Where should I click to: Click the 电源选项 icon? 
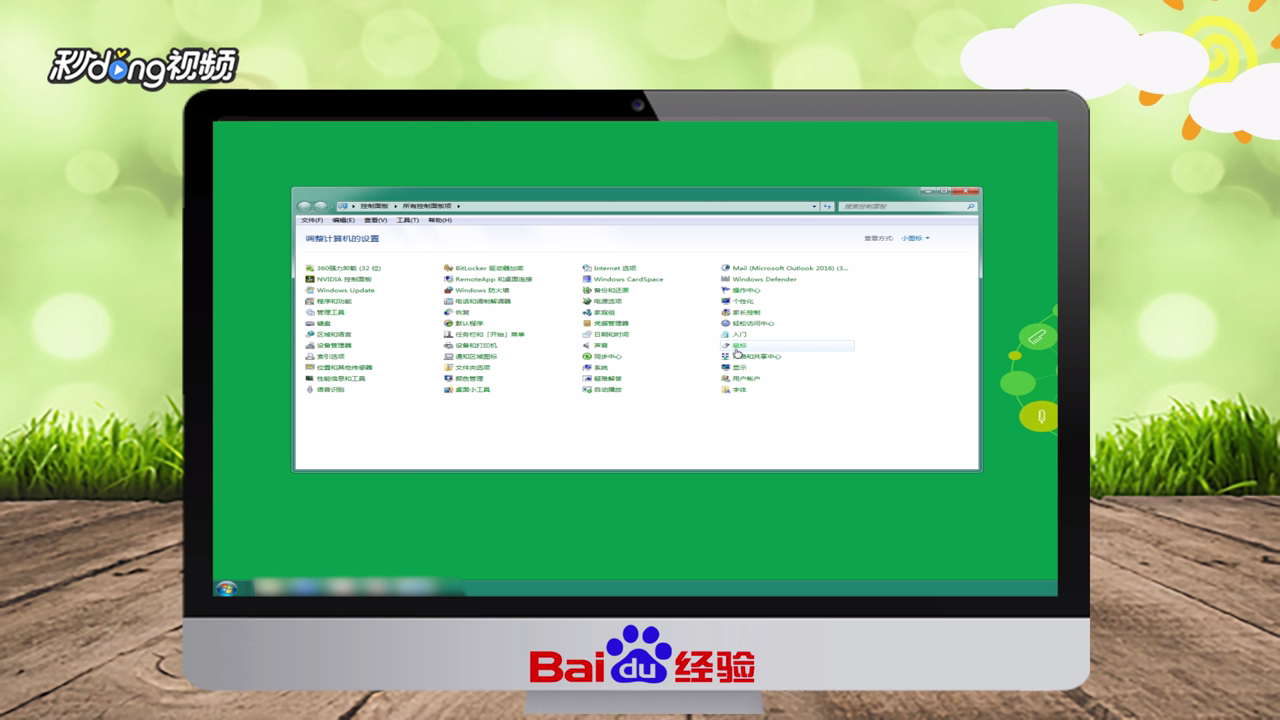click(587, 301)
